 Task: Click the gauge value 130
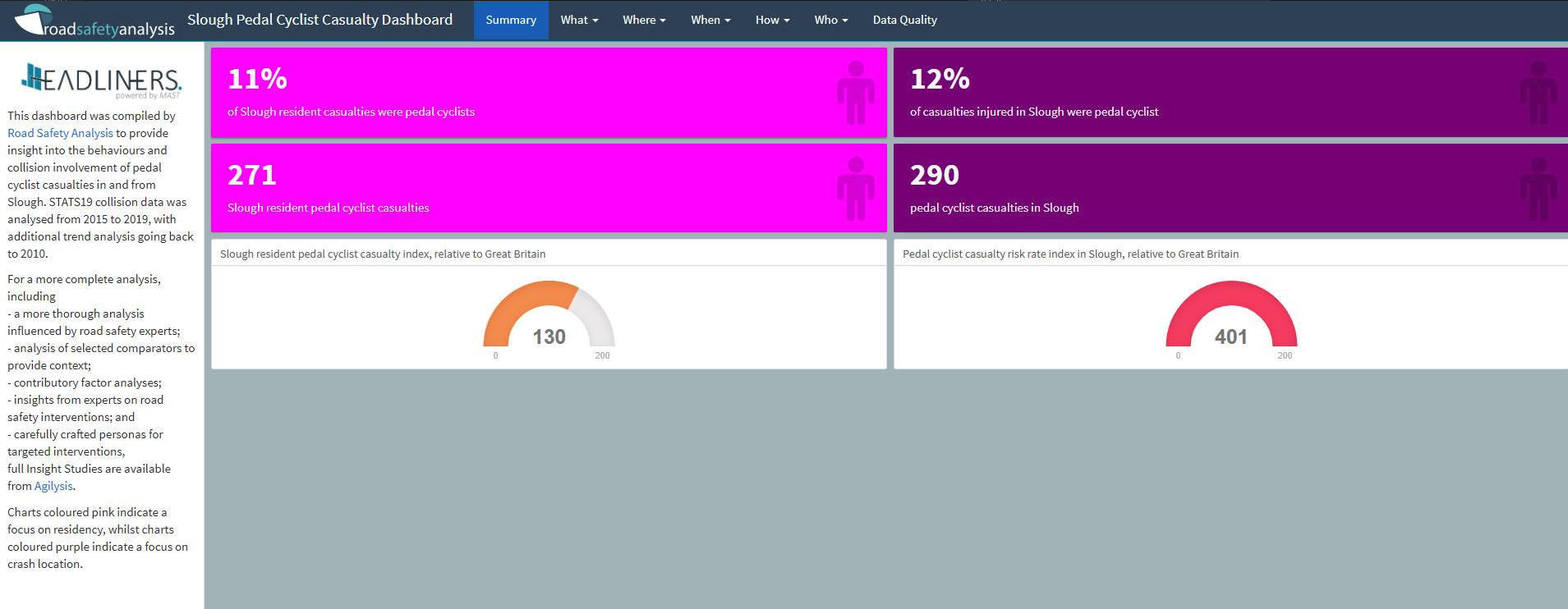(x=549, y=337)
